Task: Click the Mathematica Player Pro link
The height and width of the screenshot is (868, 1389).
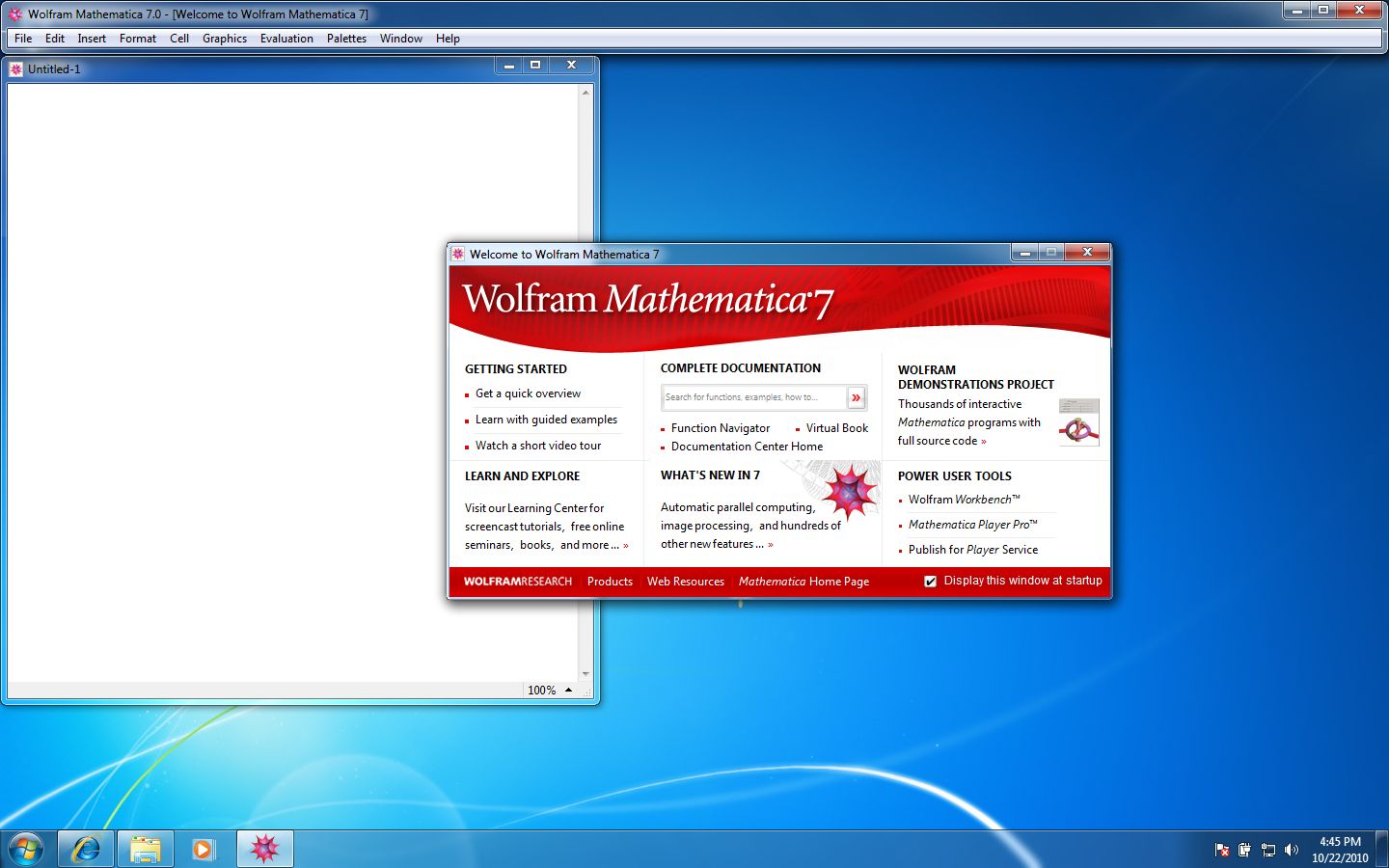Action: click(972, 525)
